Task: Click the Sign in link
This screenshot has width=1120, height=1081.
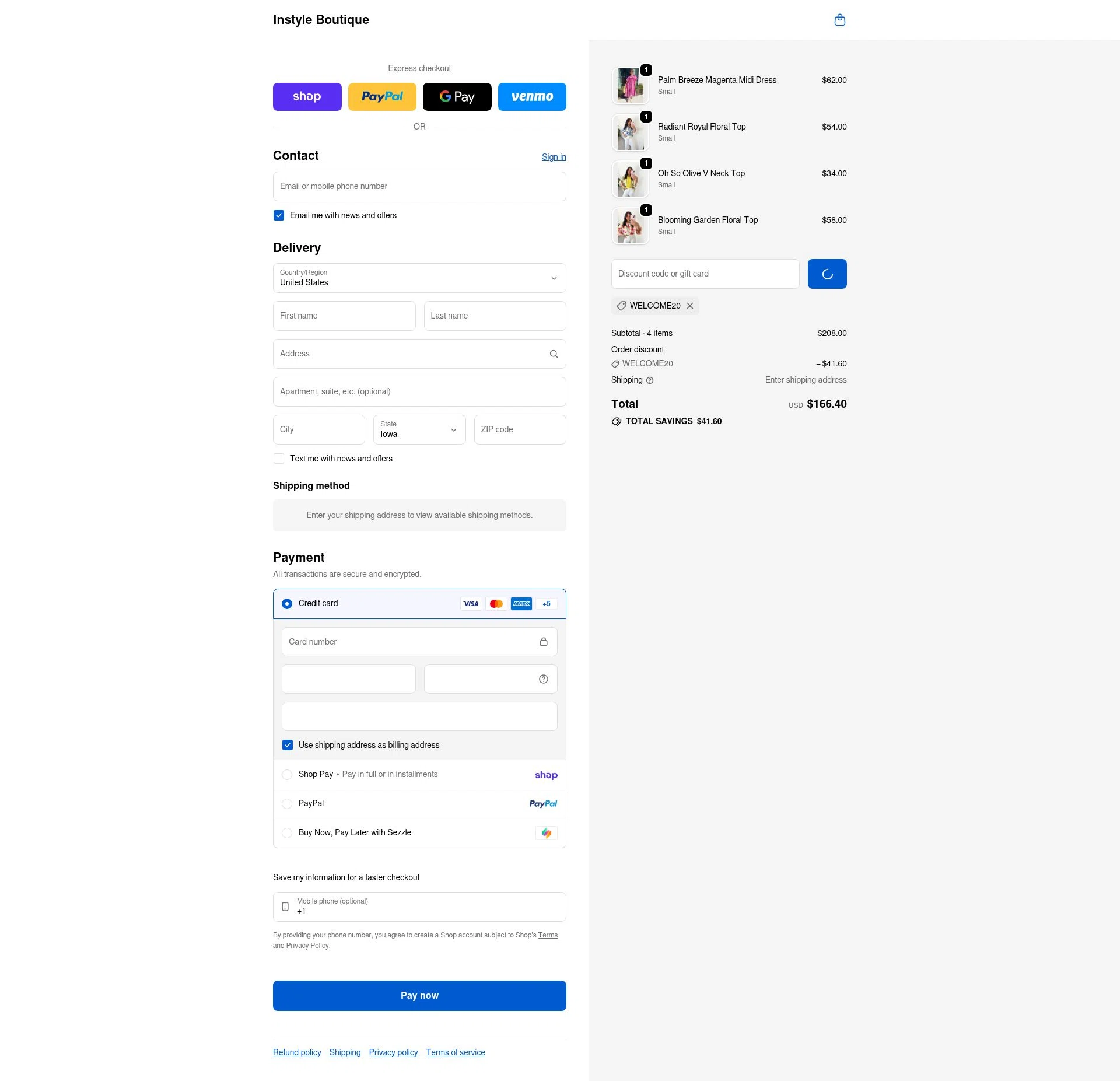Action: pos(554,157)
